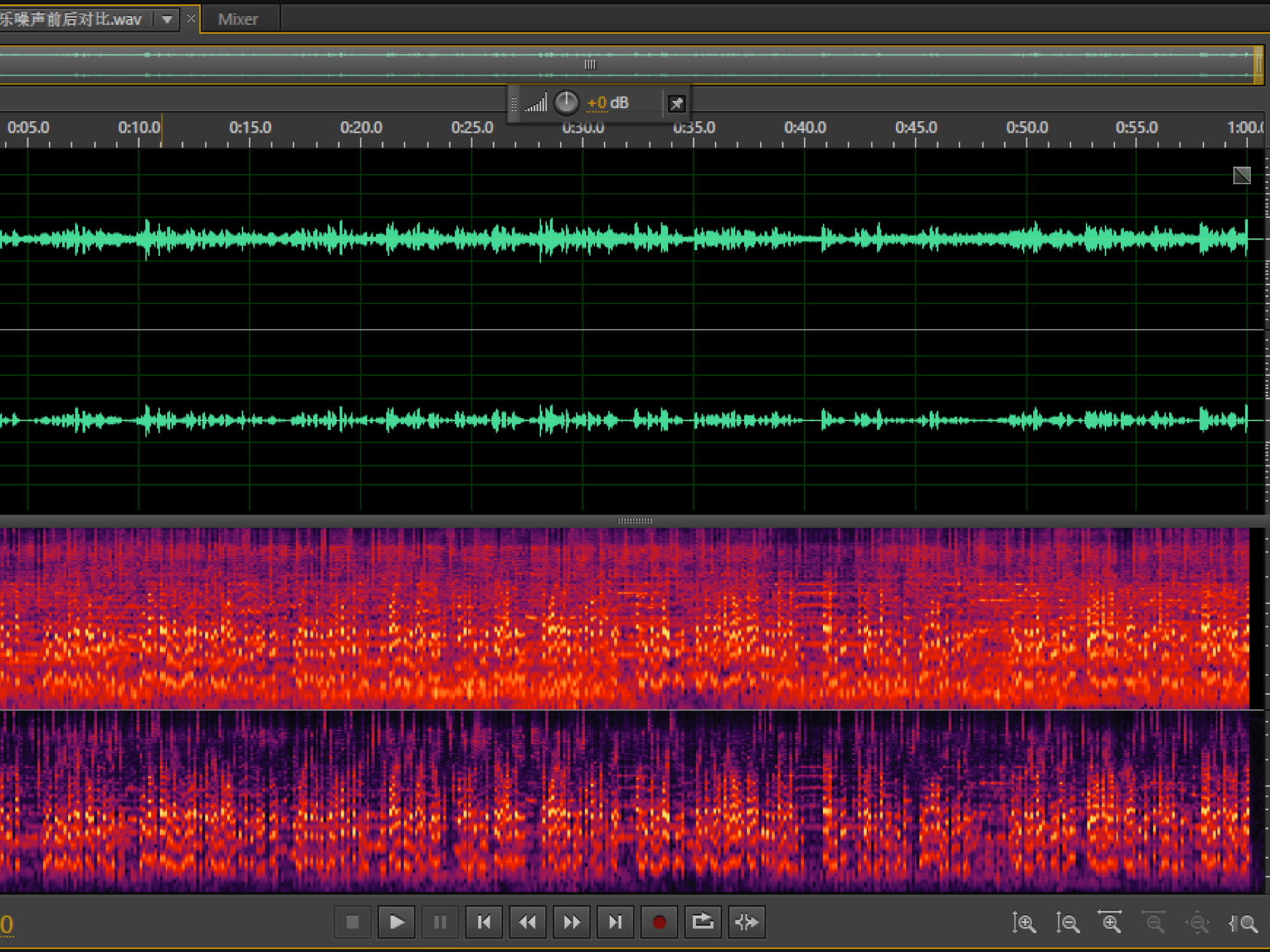
Task: Pin the volume HUD in place
Action: pyautogui.click(x=677, y=104)
